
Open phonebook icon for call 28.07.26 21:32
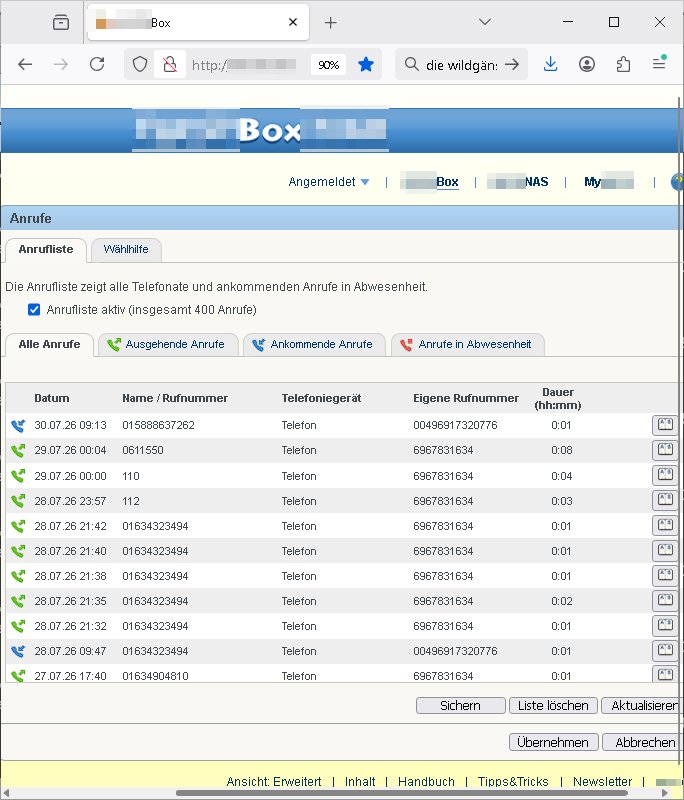tap(665, 625)
